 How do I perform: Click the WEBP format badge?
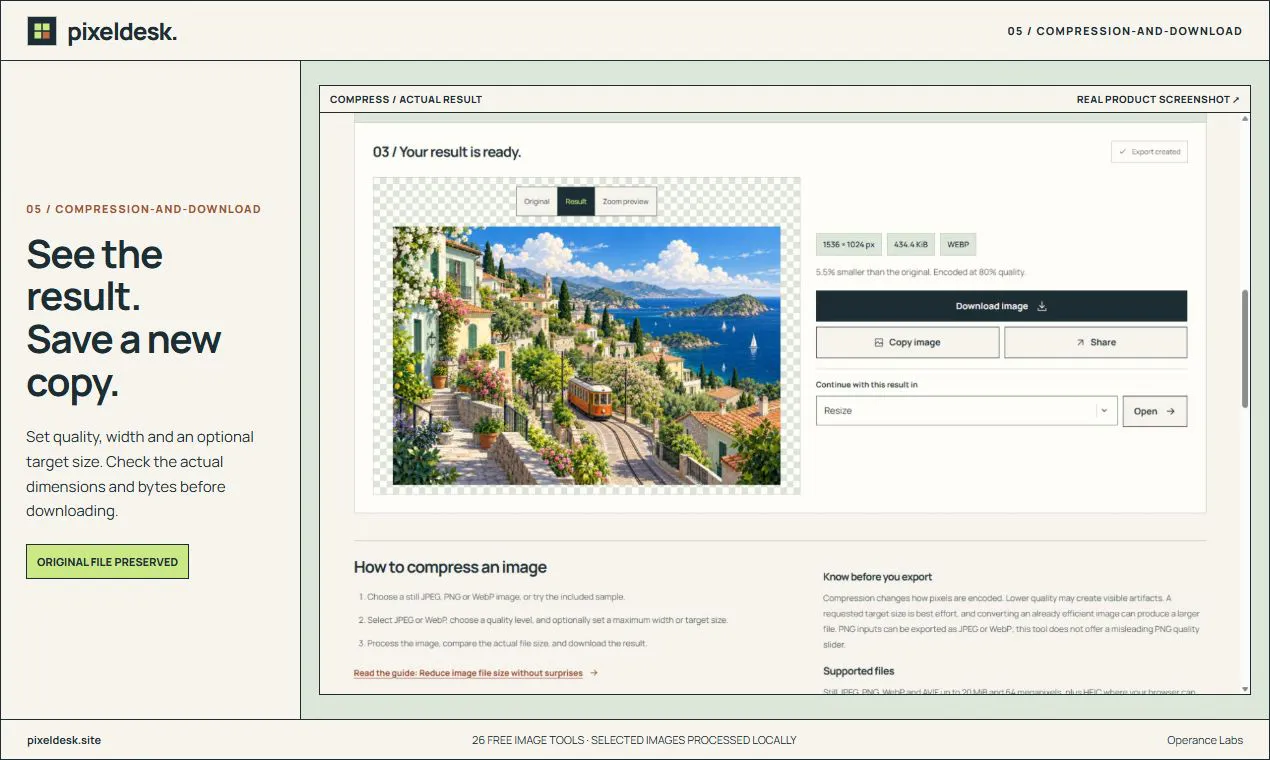(957, 244)
